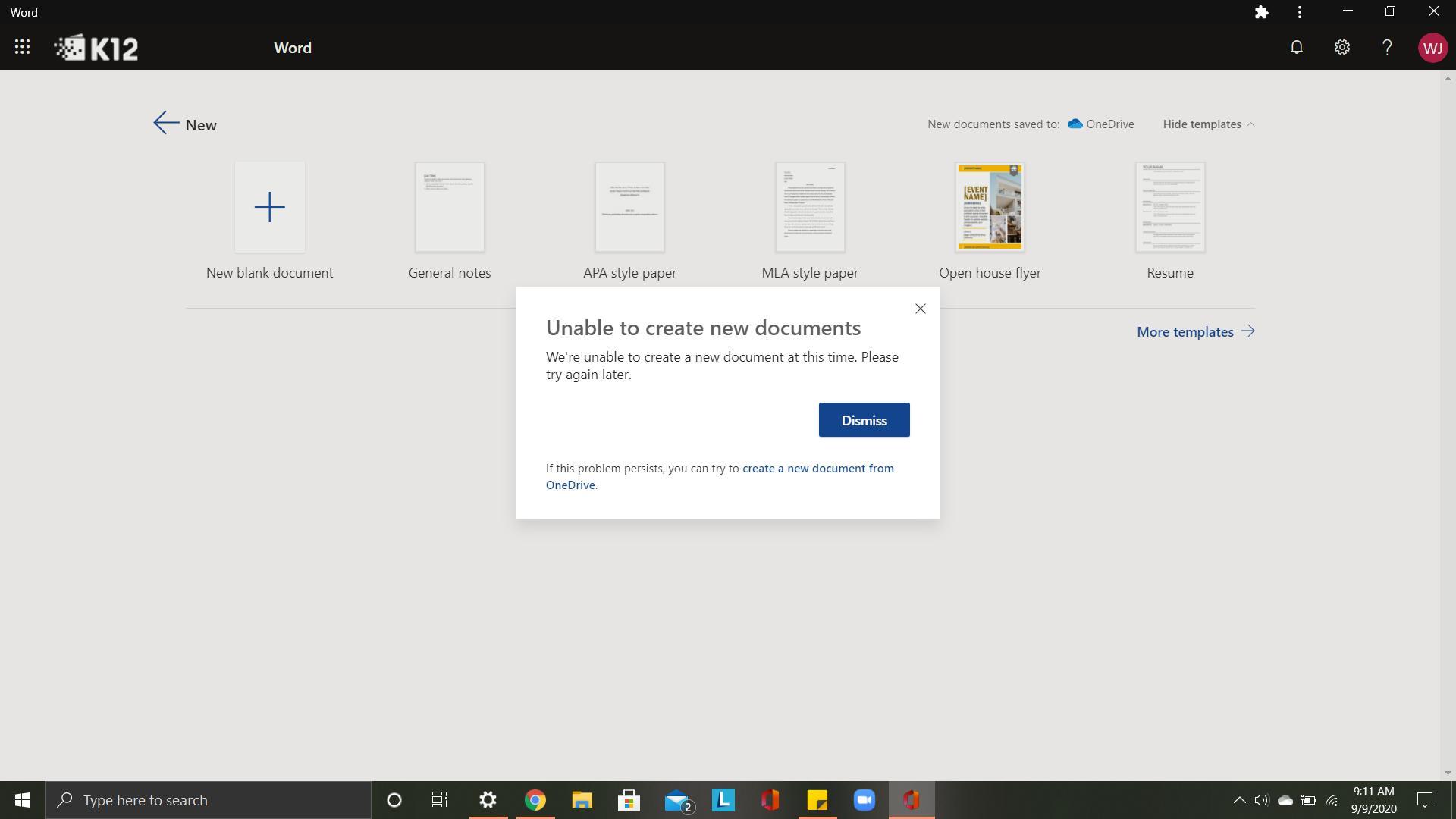Screen dimensions: 1456x819
Task: Close the error dialog with X
Action: (920, 309)
